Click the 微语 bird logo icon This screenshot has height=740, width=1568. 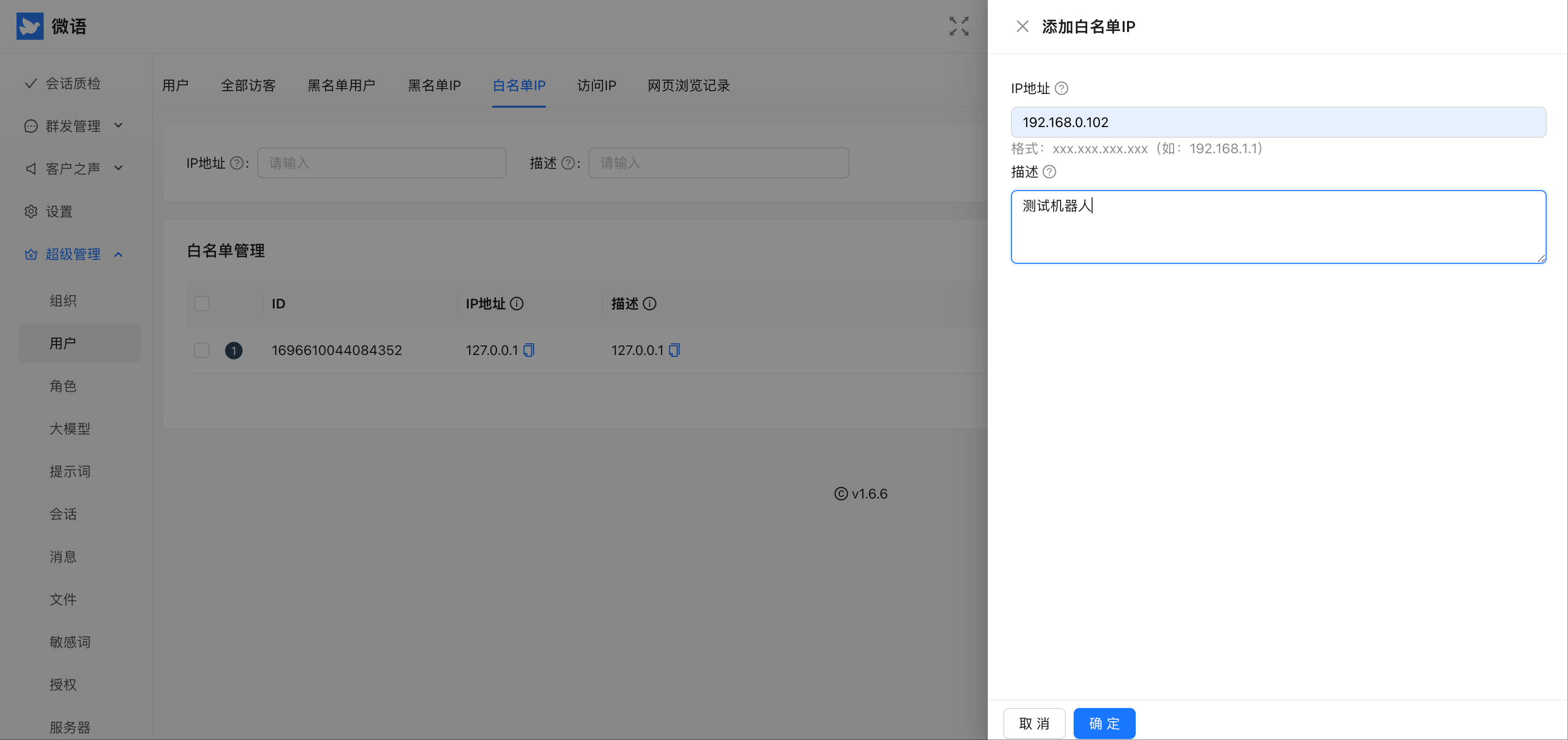point(30,26)
